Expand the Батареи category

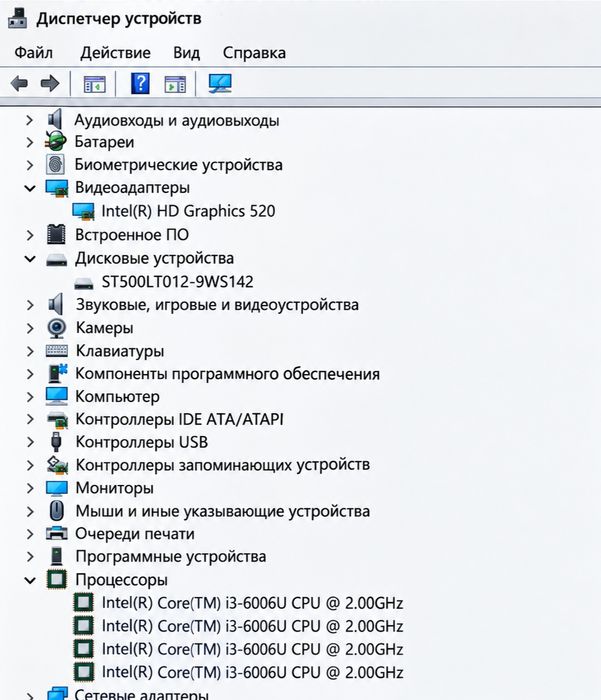pyautogui.click(x=29, y=142)
